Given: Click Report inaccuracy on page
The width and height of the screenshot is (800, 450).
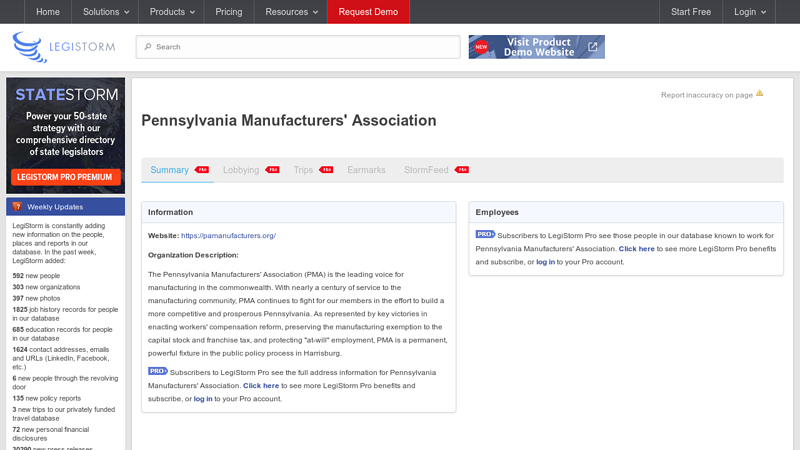Looking at the screenshot, I should (707, 95).
